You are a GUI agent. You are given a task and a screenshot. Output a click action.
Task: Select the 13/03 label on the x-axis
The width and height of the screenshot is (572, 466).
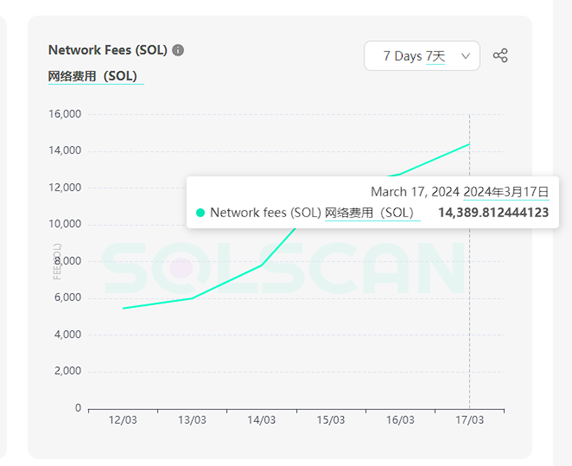click(192, 420)
